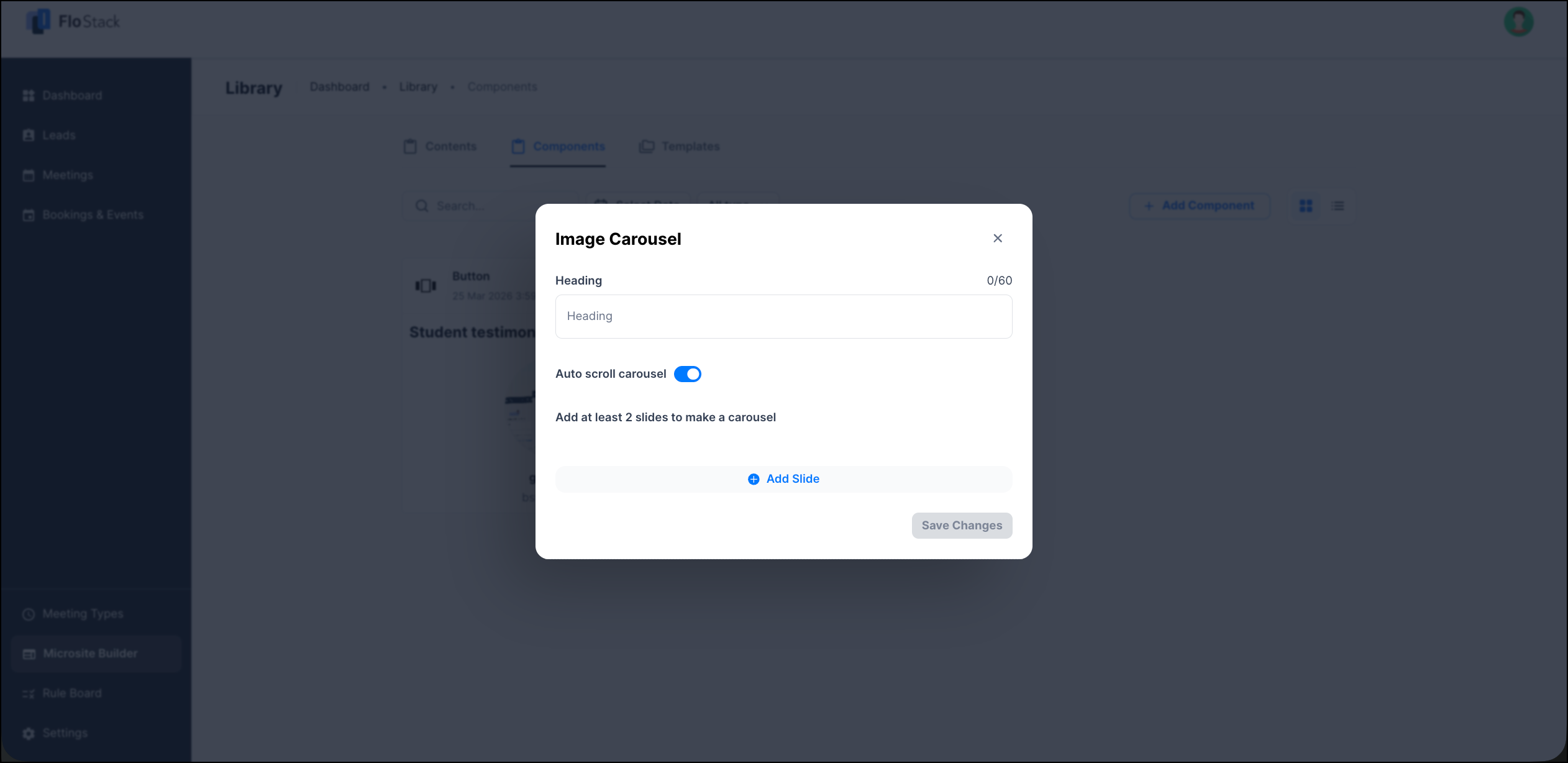The image size is (1568, 763).
Task: Click the Button component carousel icon
Action: (426, 286)
